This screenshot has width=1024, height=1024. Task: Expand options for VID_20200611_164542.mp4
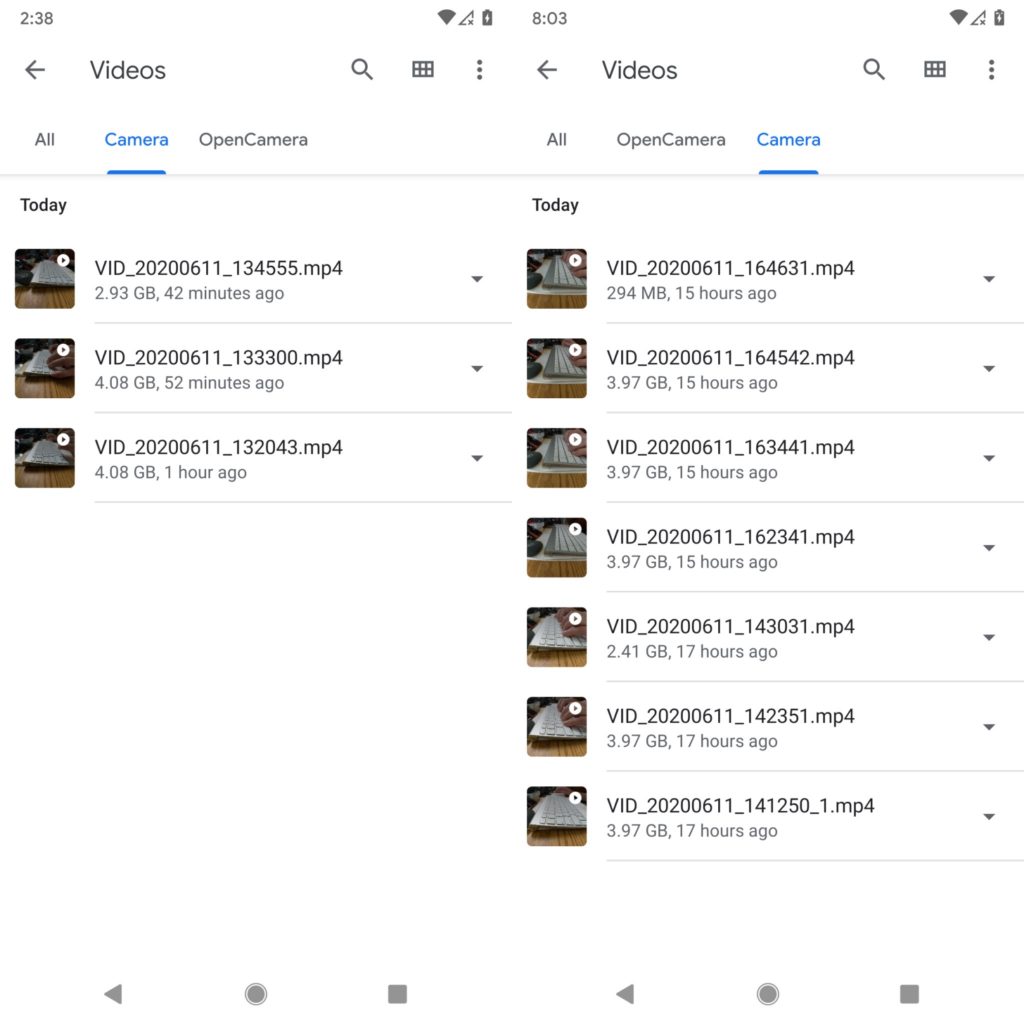point(989,368)
